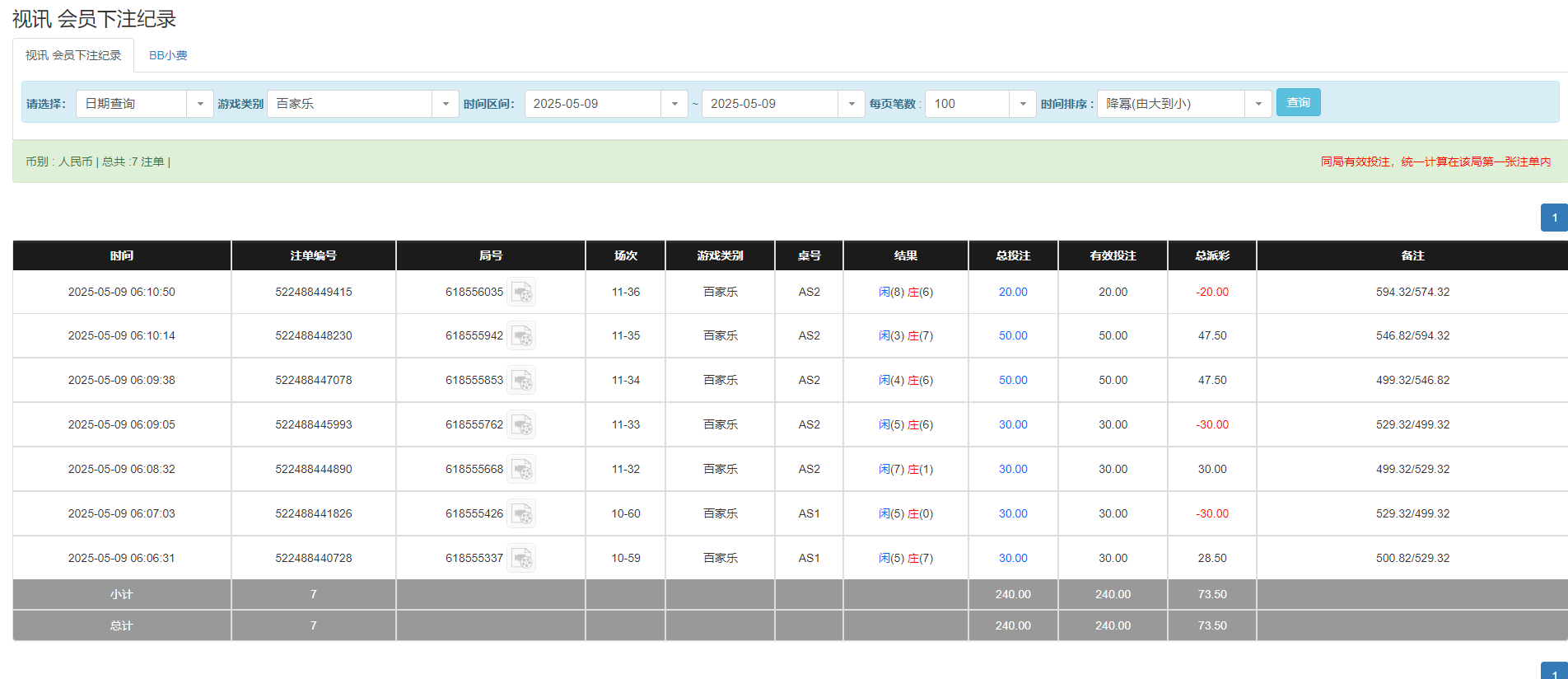1568x679 pixels.
Task: Click the 时间 column header
Action: pyautogui.click(x=122, y=255)
